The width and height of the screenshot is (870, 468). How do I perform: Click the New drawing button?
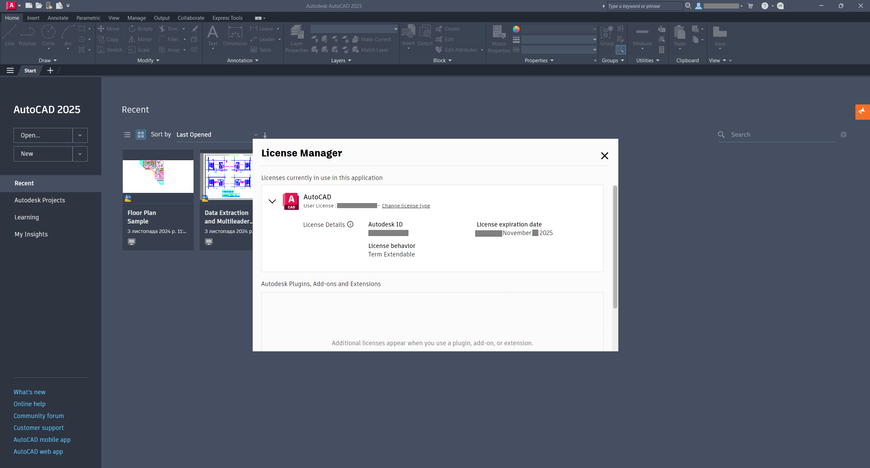pos(43,154)
